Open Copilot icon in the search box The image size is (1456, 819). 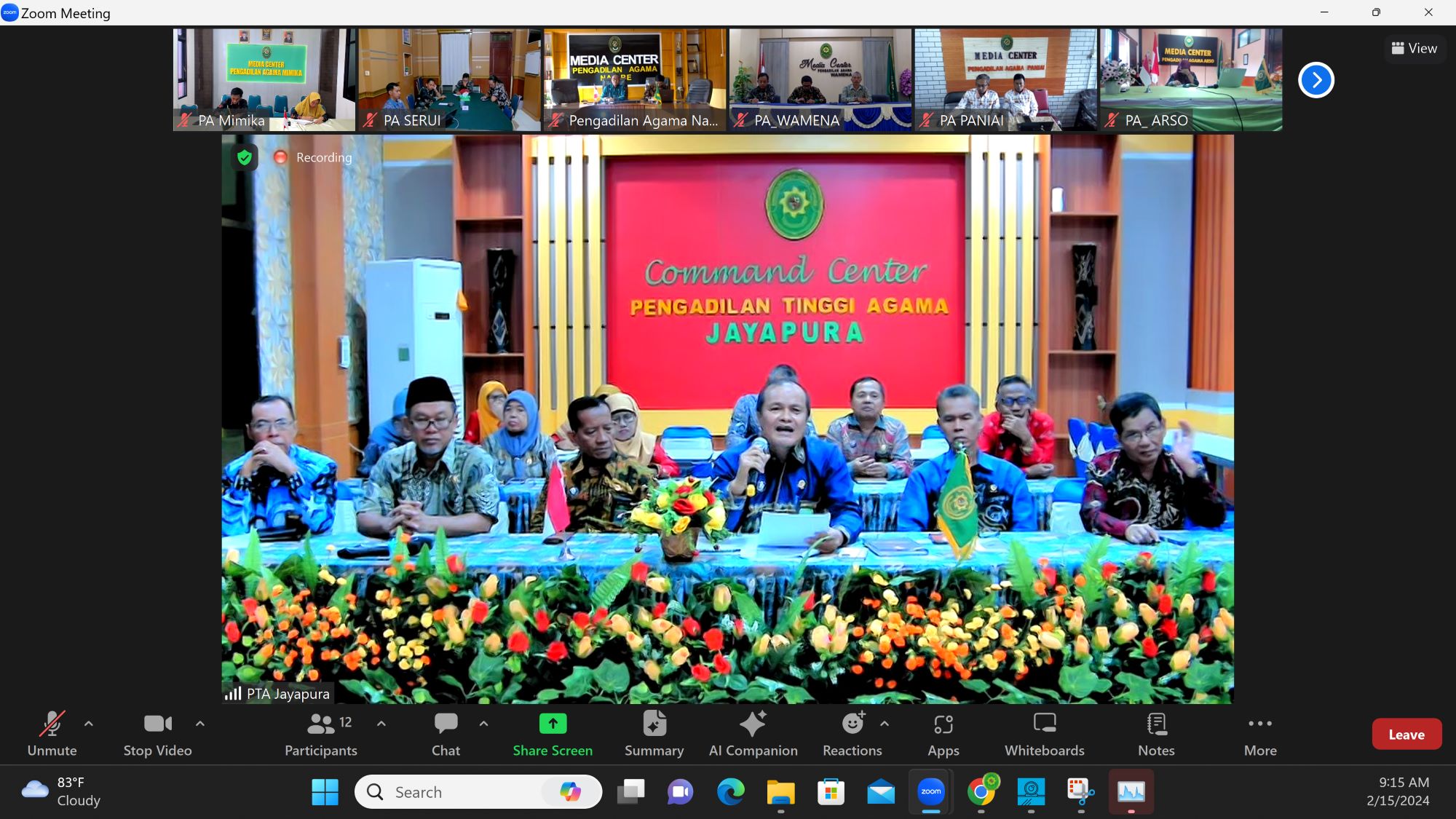(x=570, y=792)
